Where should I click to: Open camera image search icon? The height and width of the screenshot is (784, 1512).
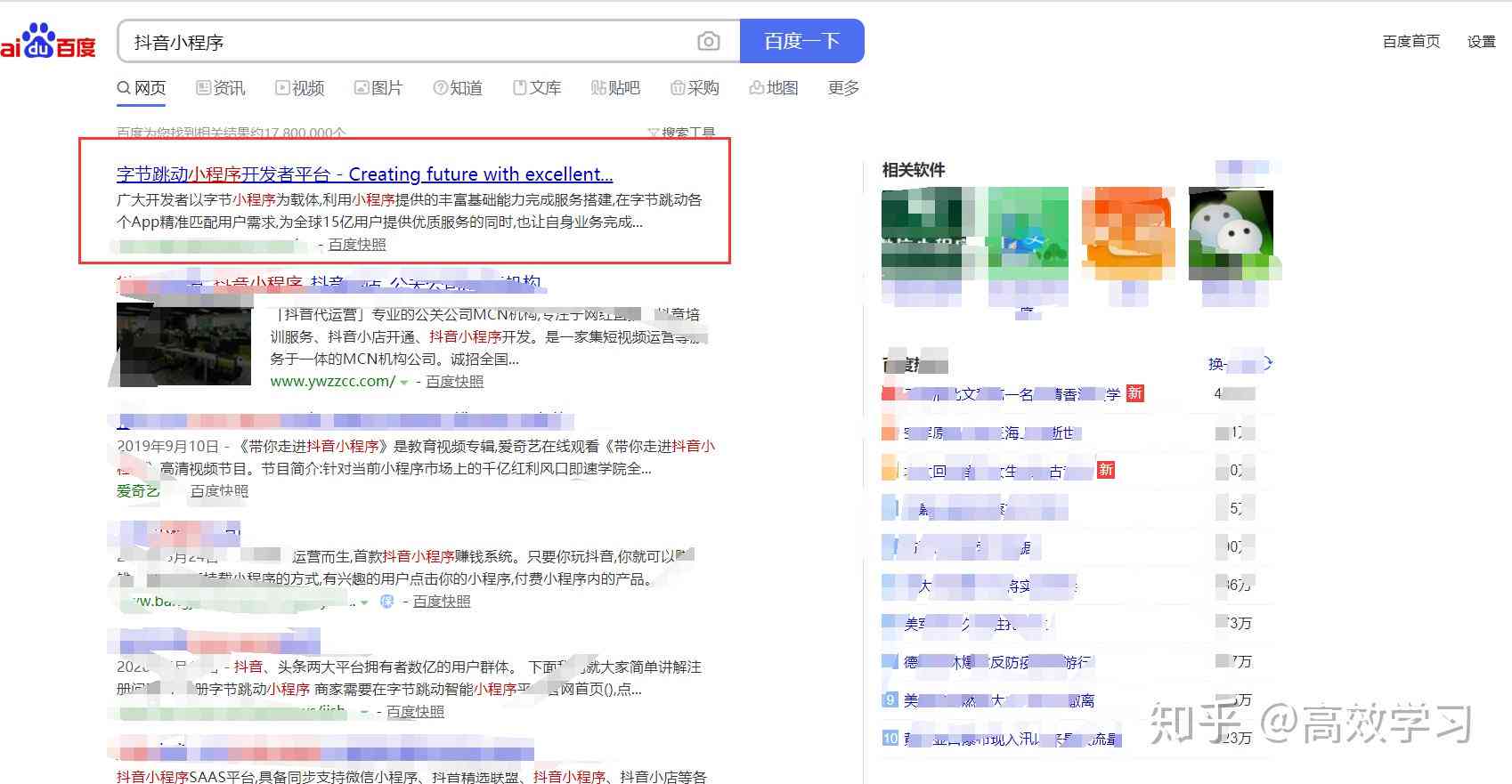(x=708, y=41)
